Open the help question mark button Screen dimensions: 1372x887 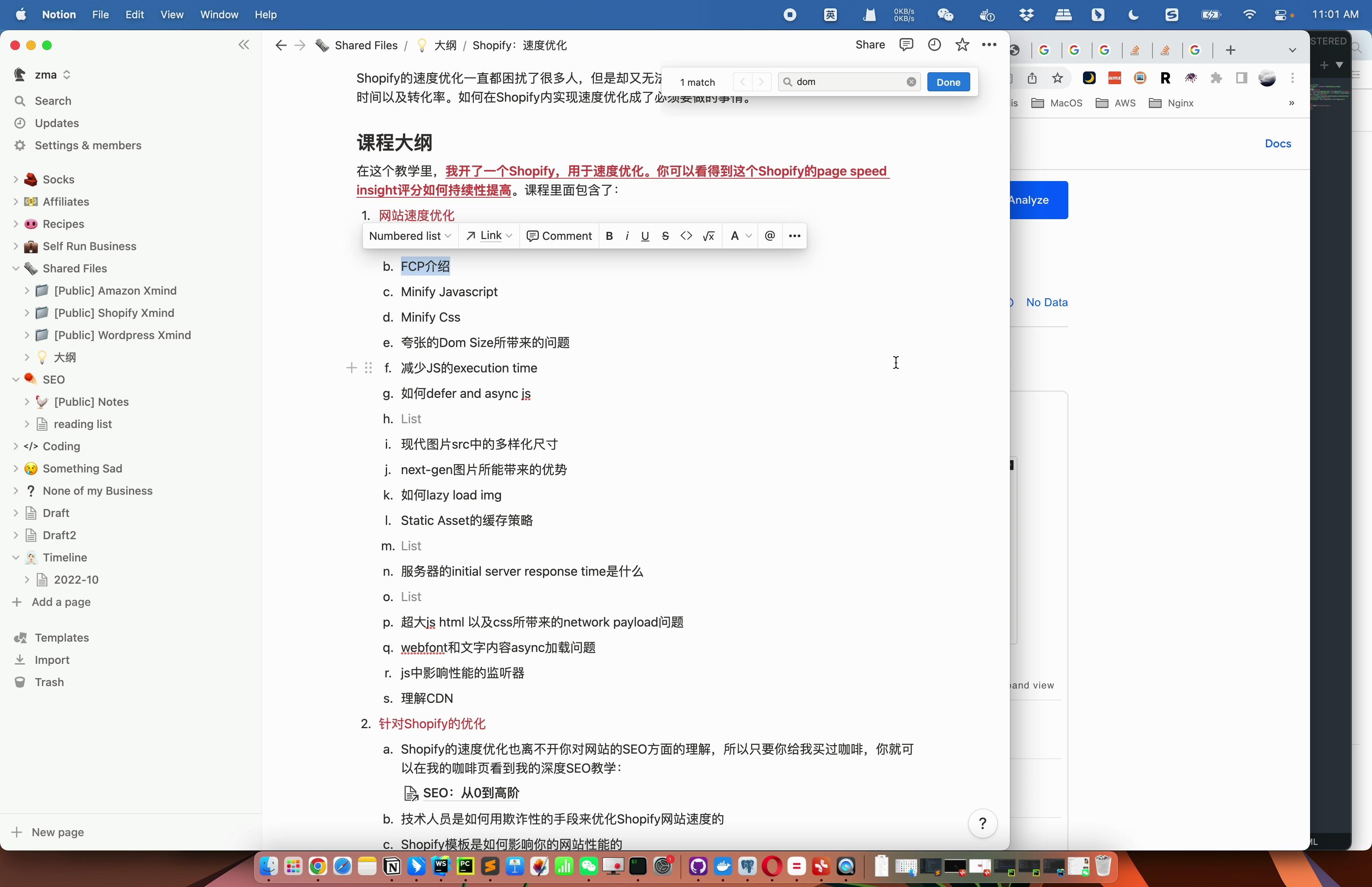click(x=983, y=823)
